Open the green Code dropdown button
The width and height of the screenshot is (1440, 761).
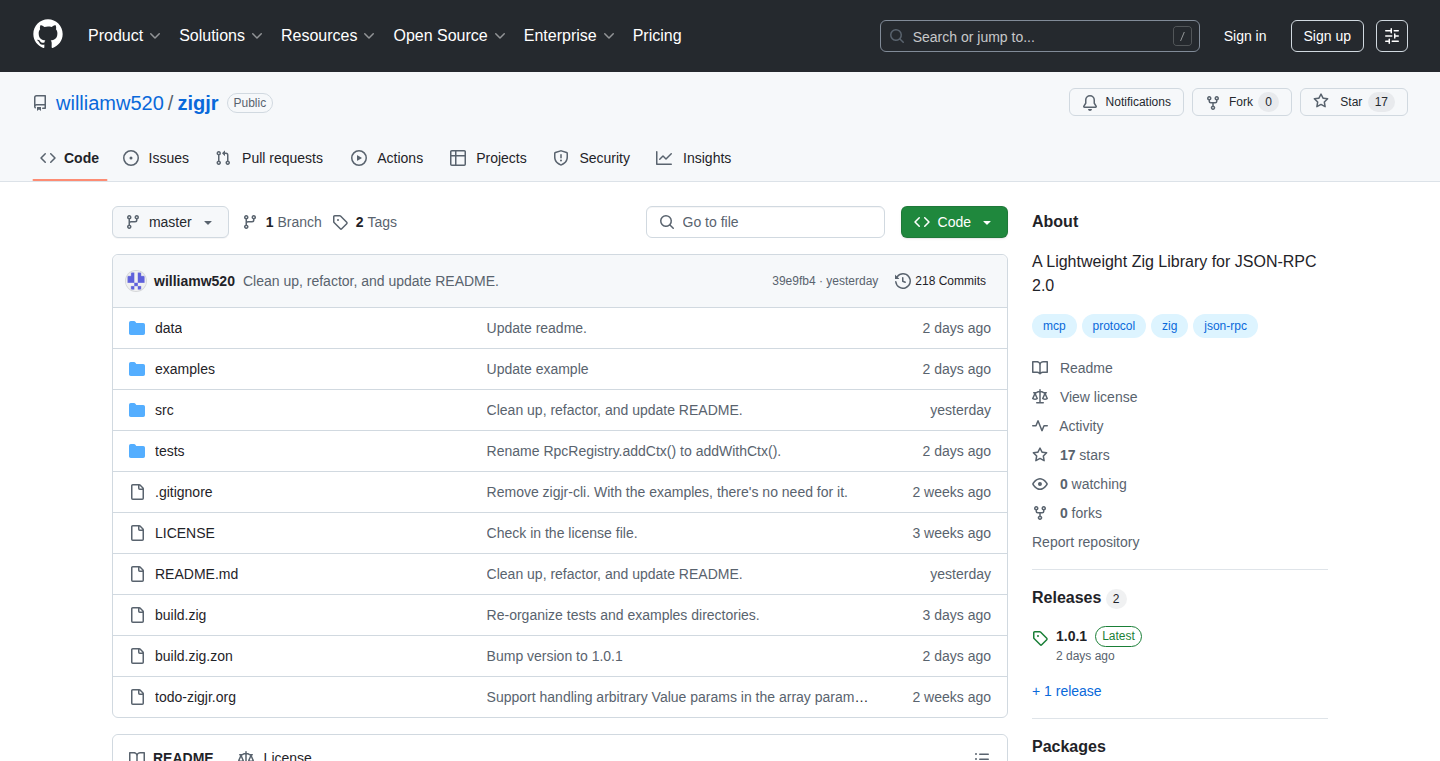point(954,222)
